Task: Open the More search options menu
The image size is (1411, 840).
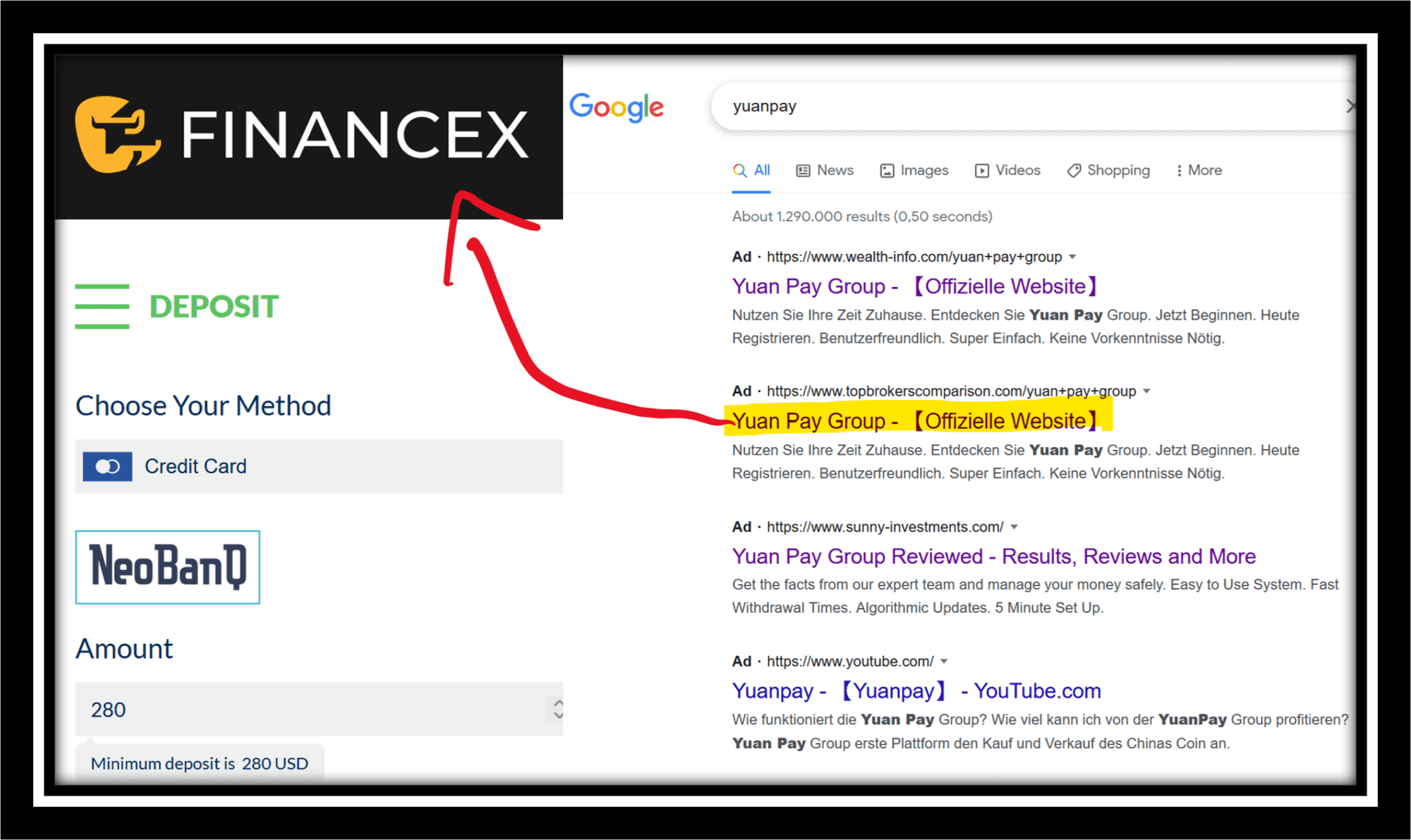Action: pyautogui.click(x=1198, y=170)
